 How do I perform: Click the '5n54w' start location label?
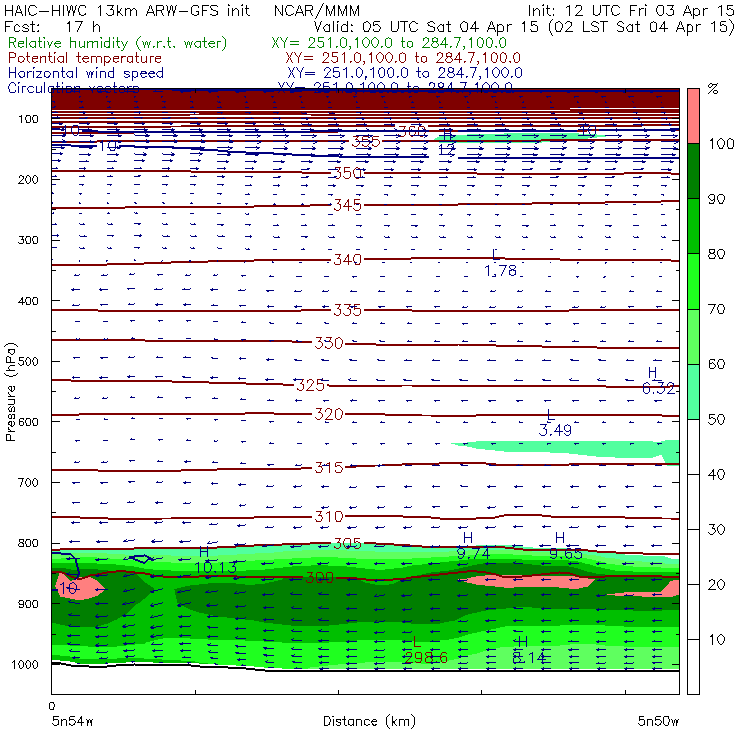point(72,721)
